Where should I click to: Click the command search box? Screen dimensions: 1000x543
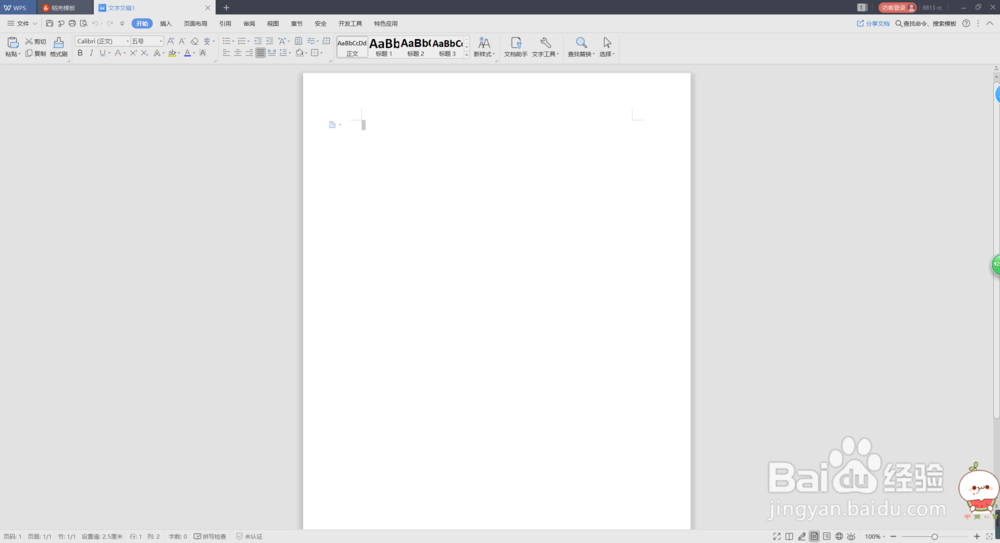coord(925,24)
